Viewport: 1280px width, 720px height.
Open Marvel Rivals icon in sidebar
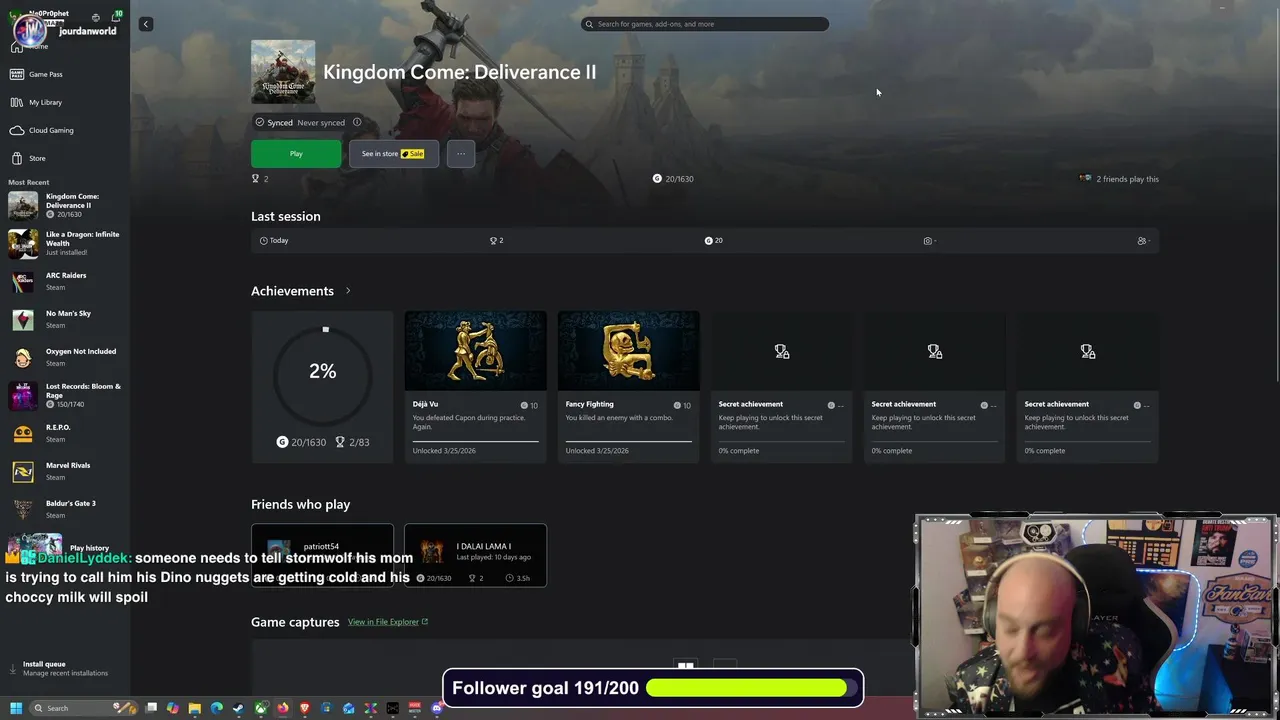pyautogui.click(x=23, y=471)
